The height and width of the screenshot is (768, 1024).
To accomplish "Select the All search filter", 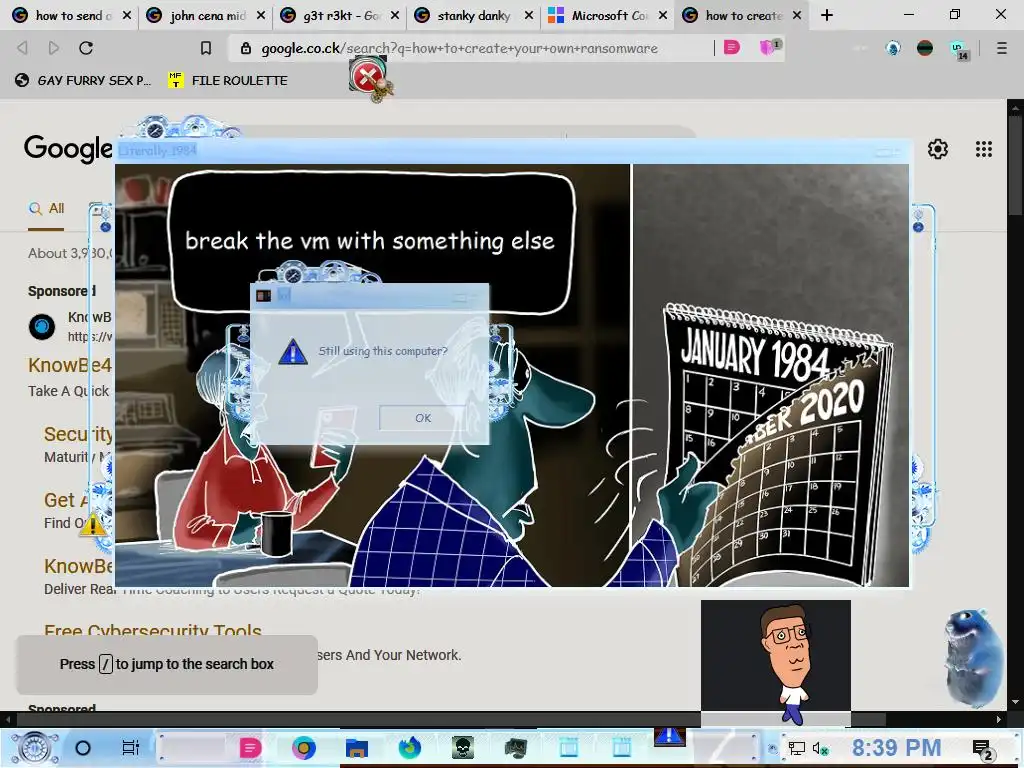I will click(x=46, y=208).
